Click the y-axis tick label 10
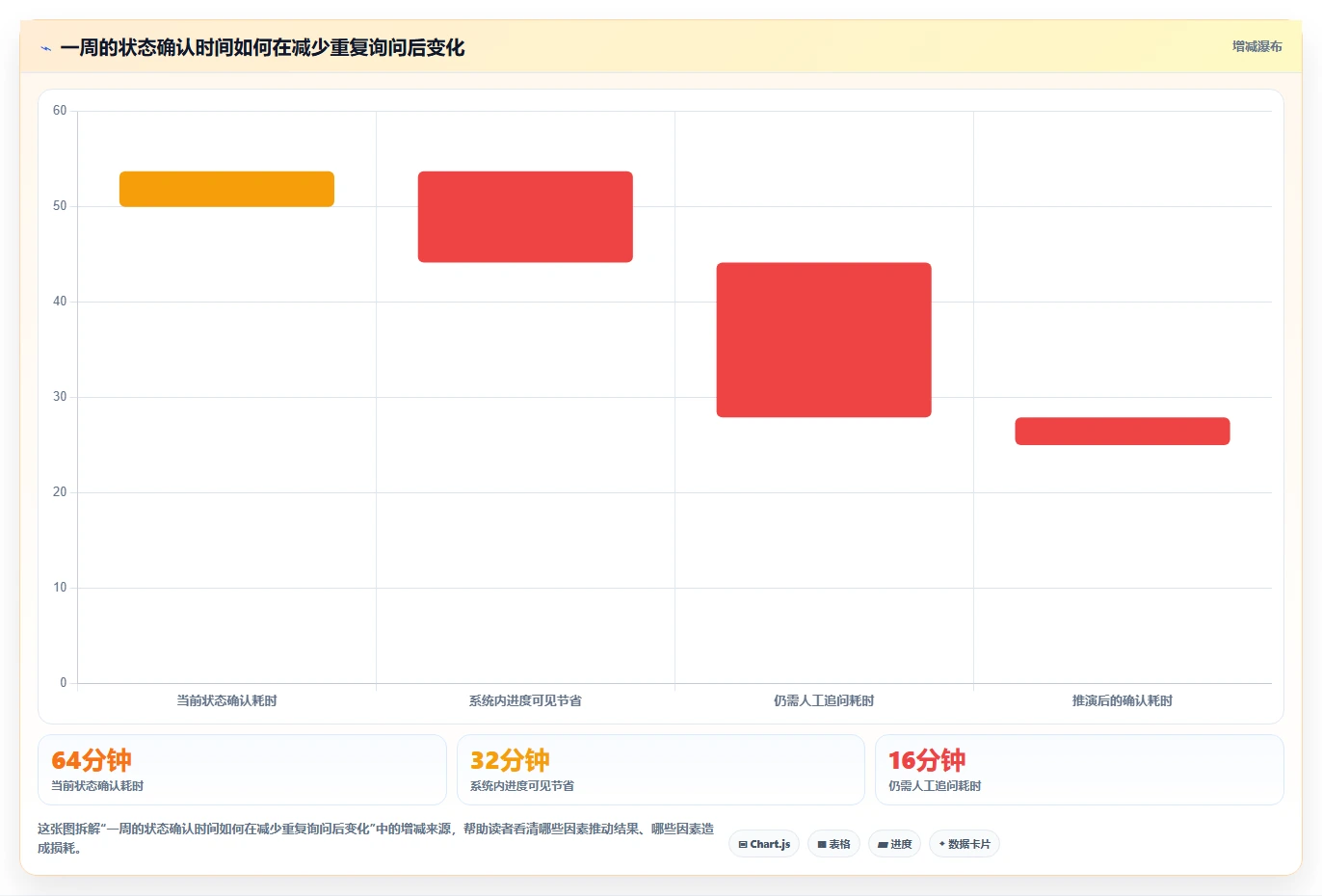Screen dimensions: 1322x896 (60, 588)
